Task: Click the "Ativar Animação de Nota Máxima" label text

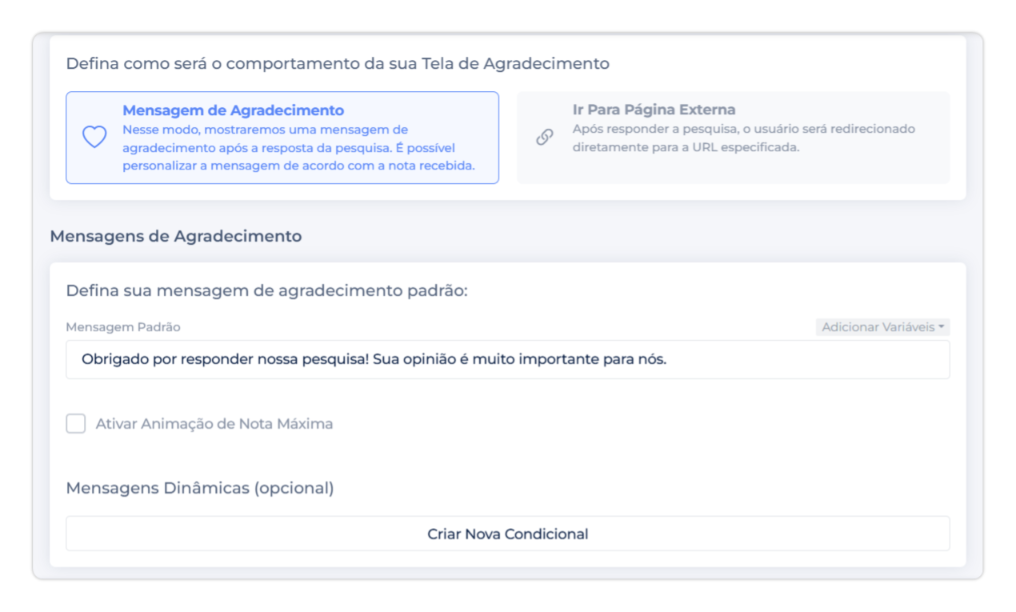Action: 214,424
